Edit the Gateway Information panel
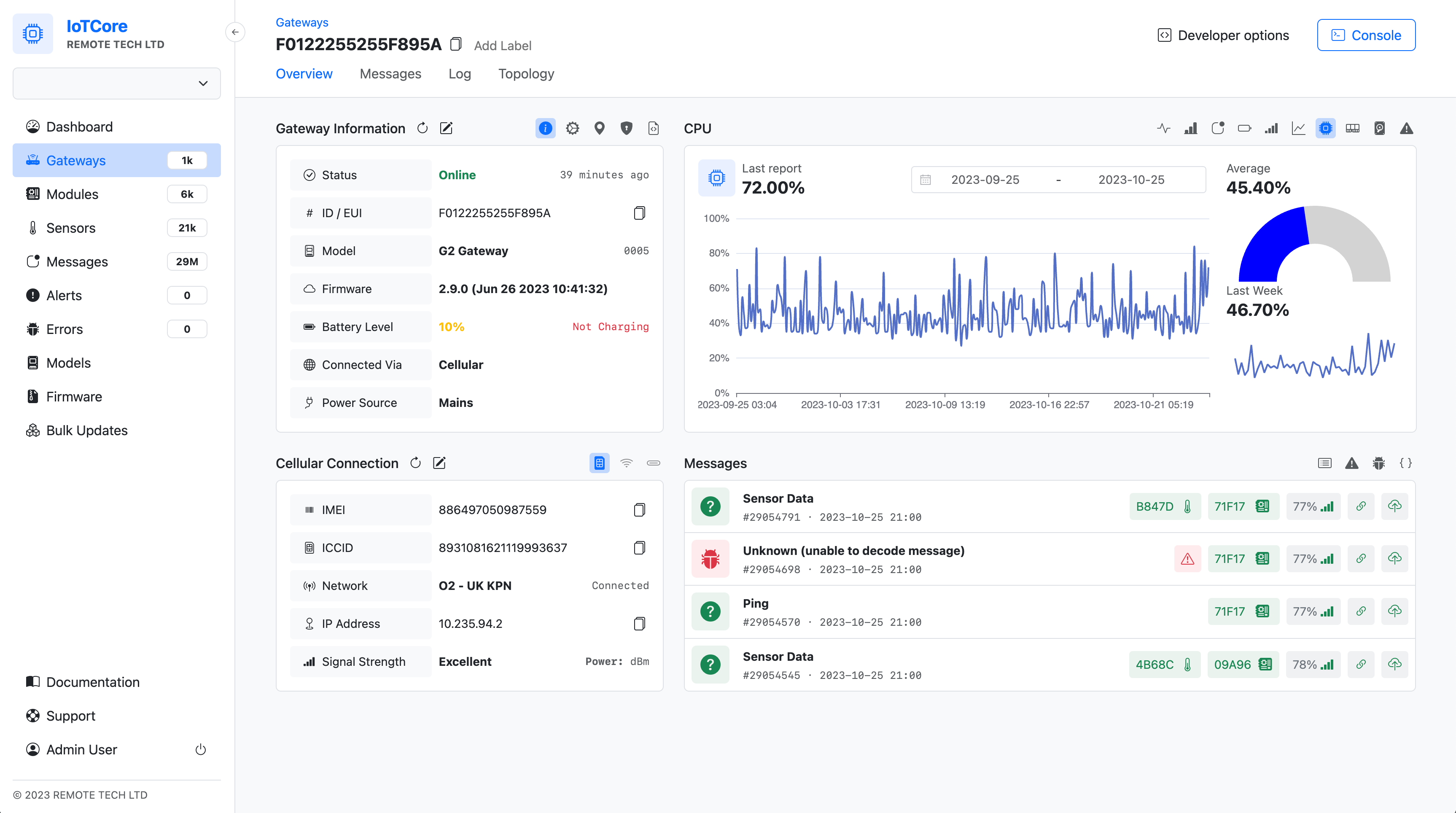This screenshot has height=813, width=1456. (x=446, y=128)
